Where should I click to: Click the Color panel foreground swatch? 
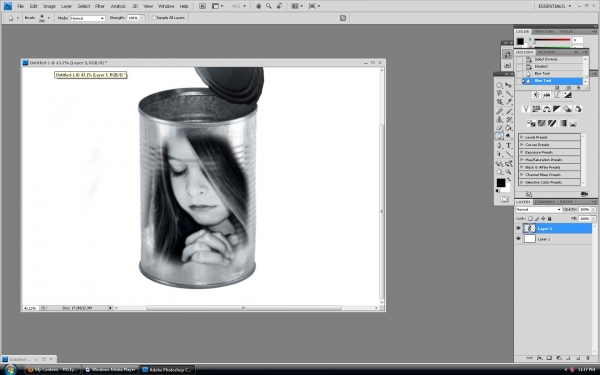coord(520,41)
